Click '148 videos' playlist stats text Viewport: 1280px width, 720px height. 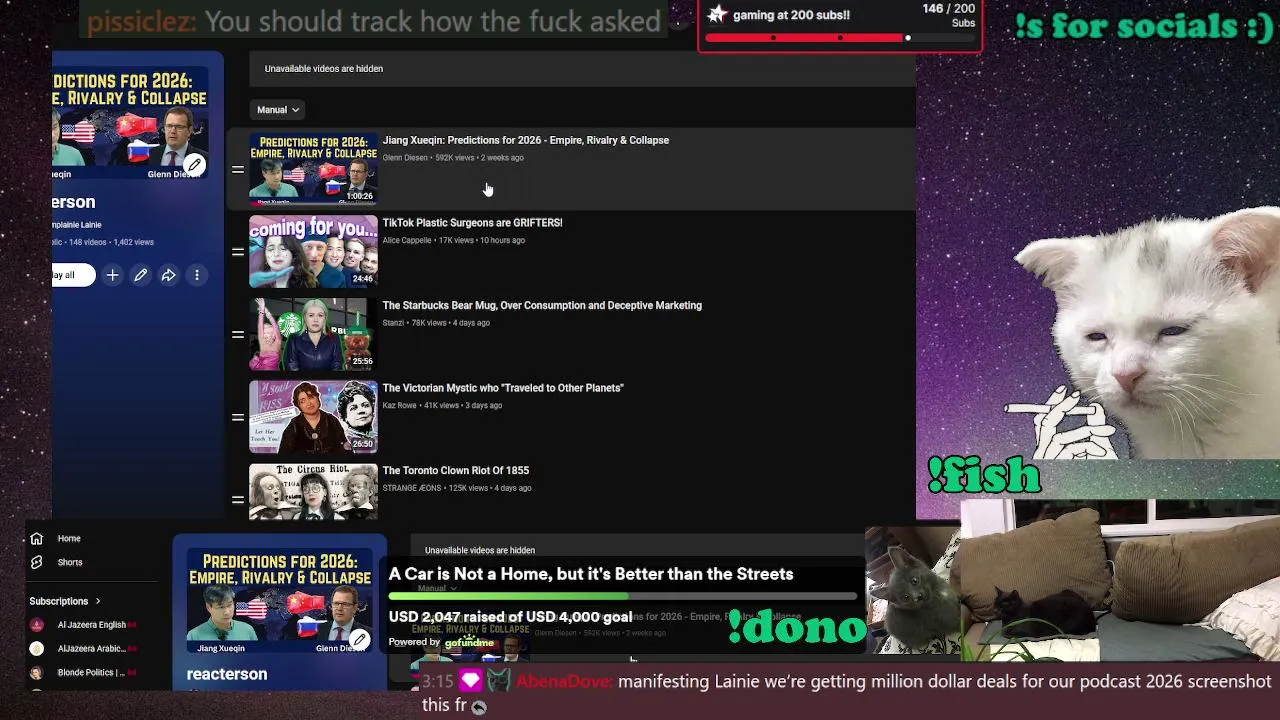point(88,242)
